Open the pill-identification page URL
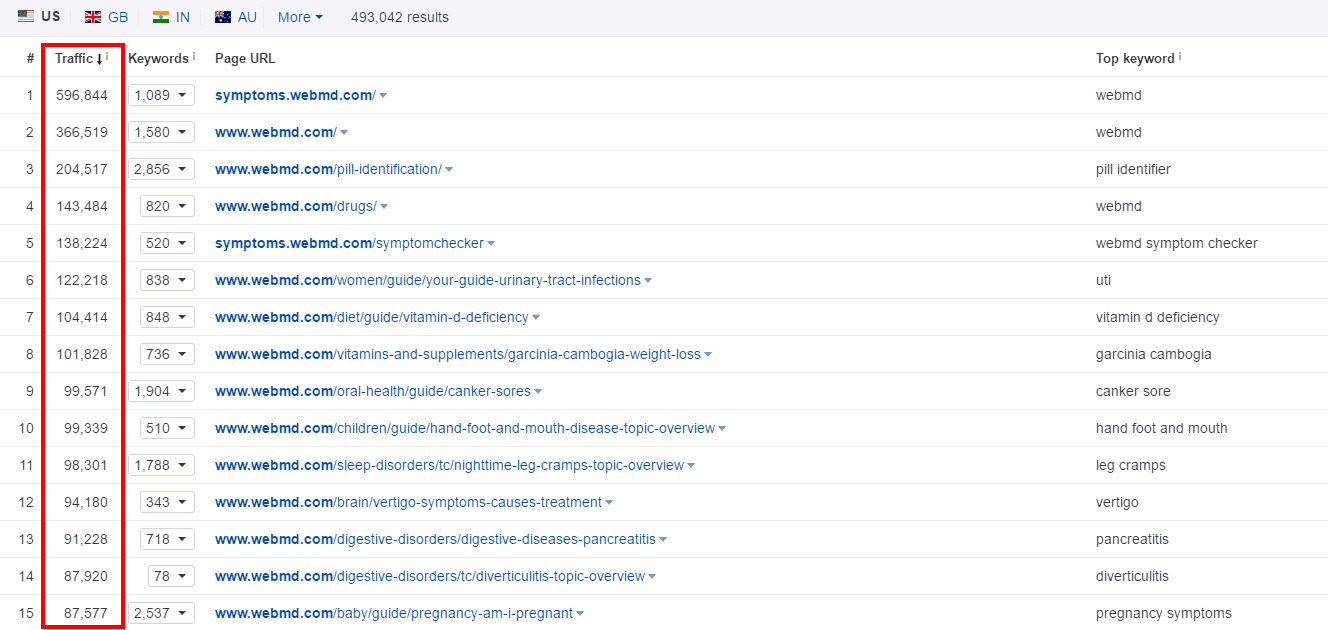Viewport: 1328px width, 630px height. [328, 169]
